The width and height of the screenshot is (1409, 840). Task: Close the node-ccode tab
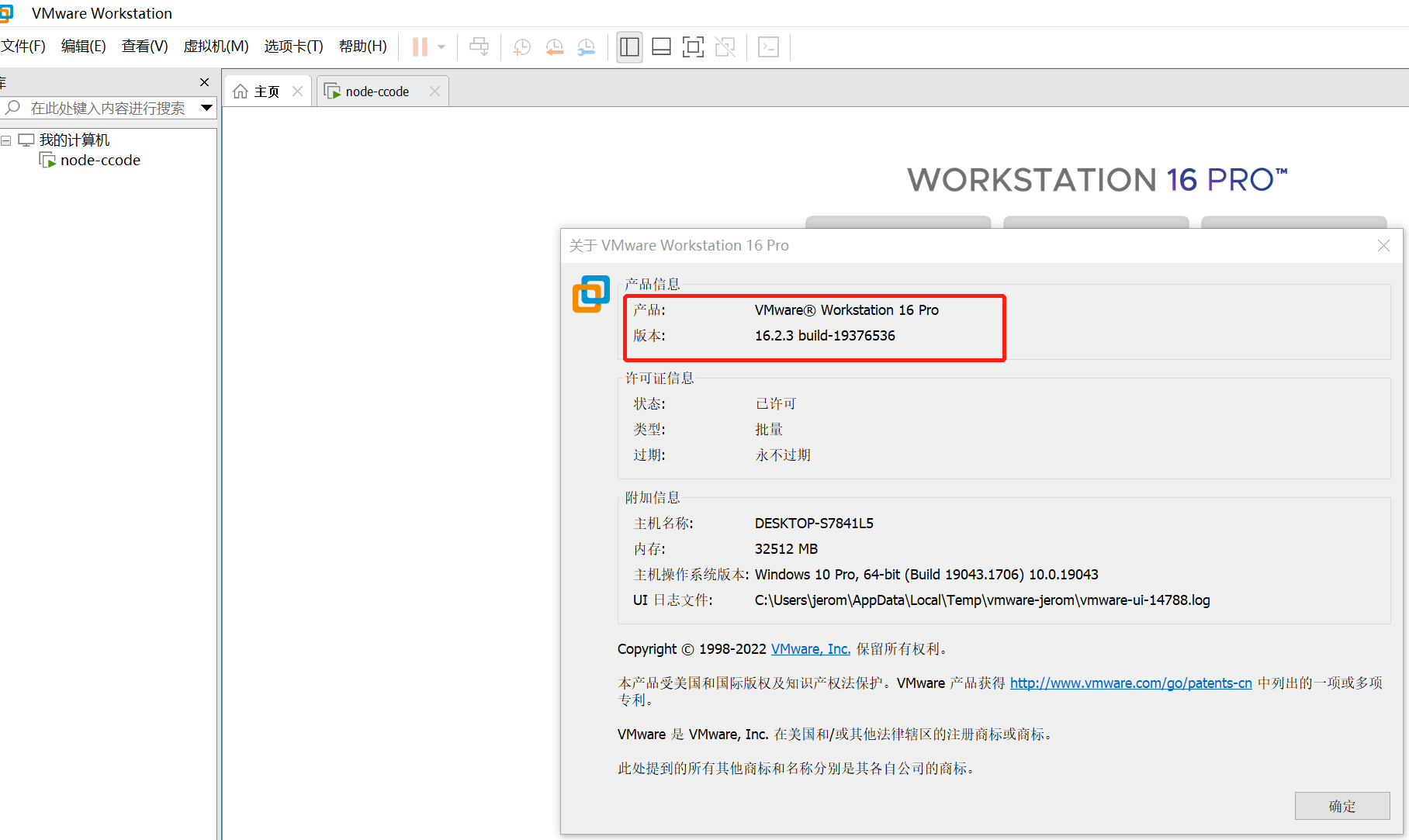(434, 92)
